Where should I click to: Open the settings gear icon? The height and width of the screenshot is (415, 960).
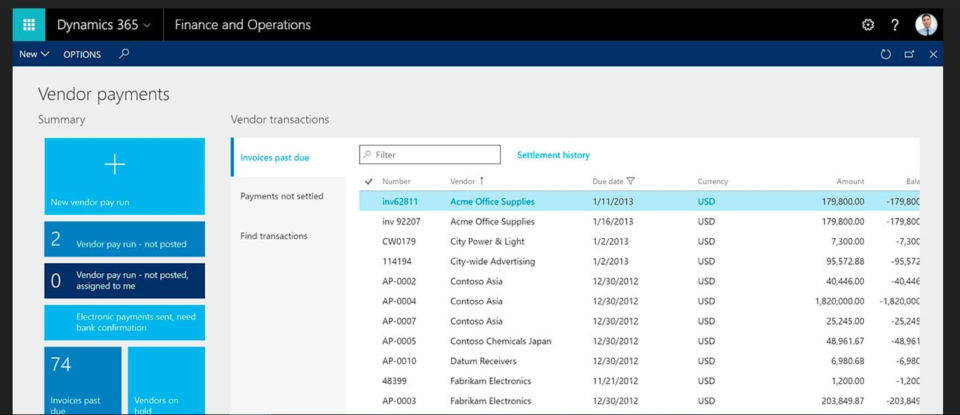tap(868, 25)
